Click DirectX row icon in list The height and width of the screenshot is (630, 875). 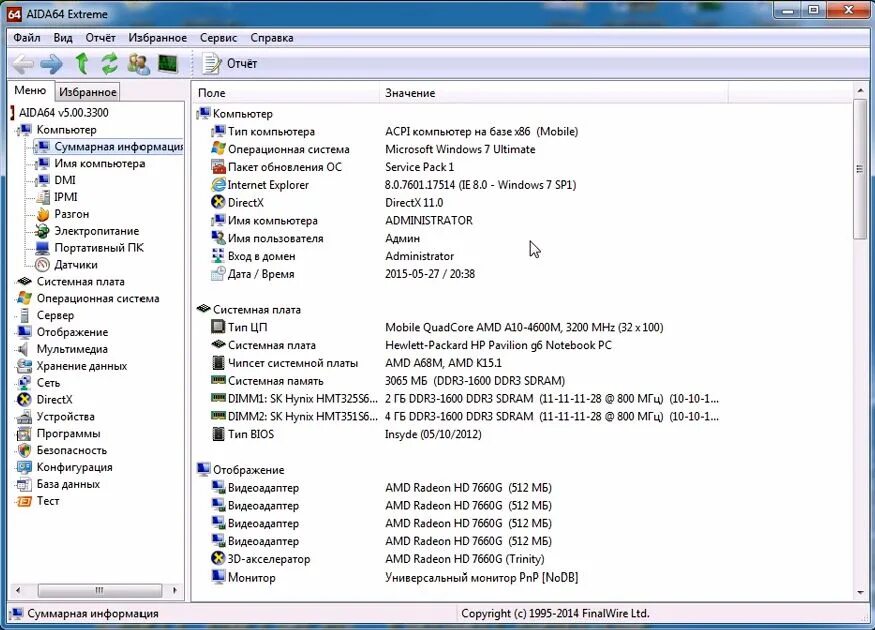218,203
